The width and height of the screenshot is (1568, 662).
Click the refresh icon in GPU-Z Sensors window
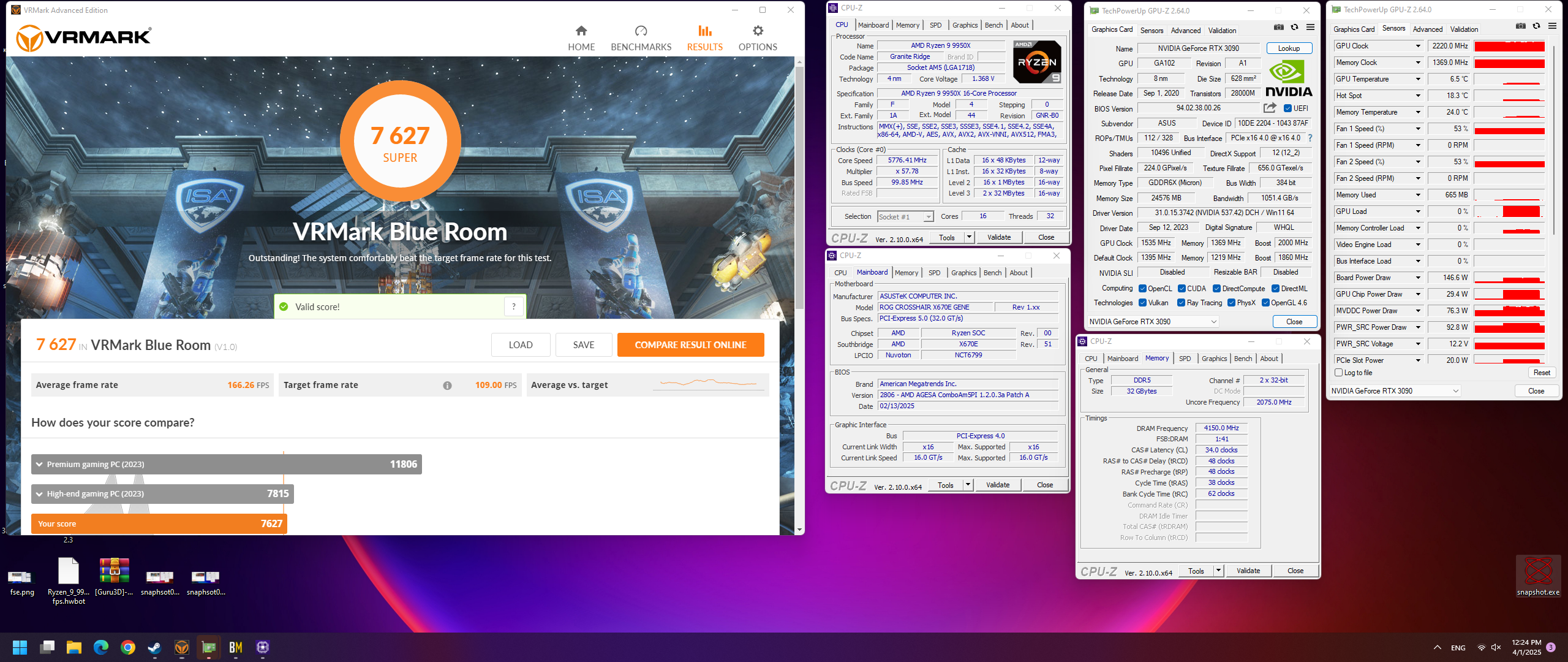[1536, 26]
